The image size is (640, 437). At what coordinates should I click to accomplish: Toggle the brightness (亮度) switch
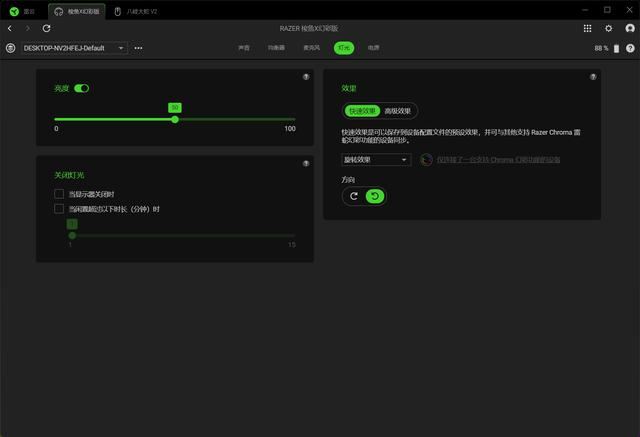click(x=82, y=88)
